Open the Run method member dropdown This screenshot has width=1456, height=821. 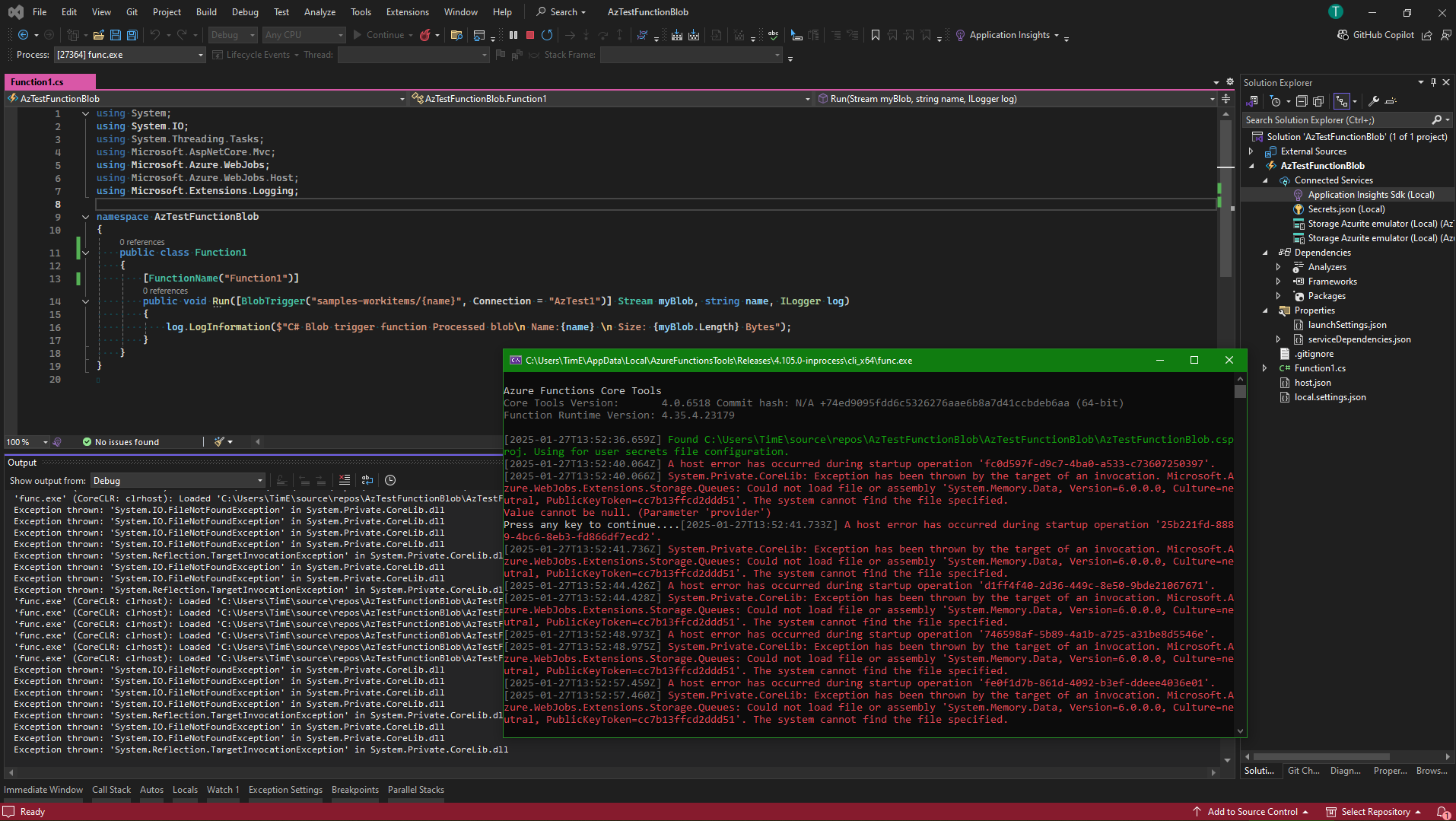1016,99
